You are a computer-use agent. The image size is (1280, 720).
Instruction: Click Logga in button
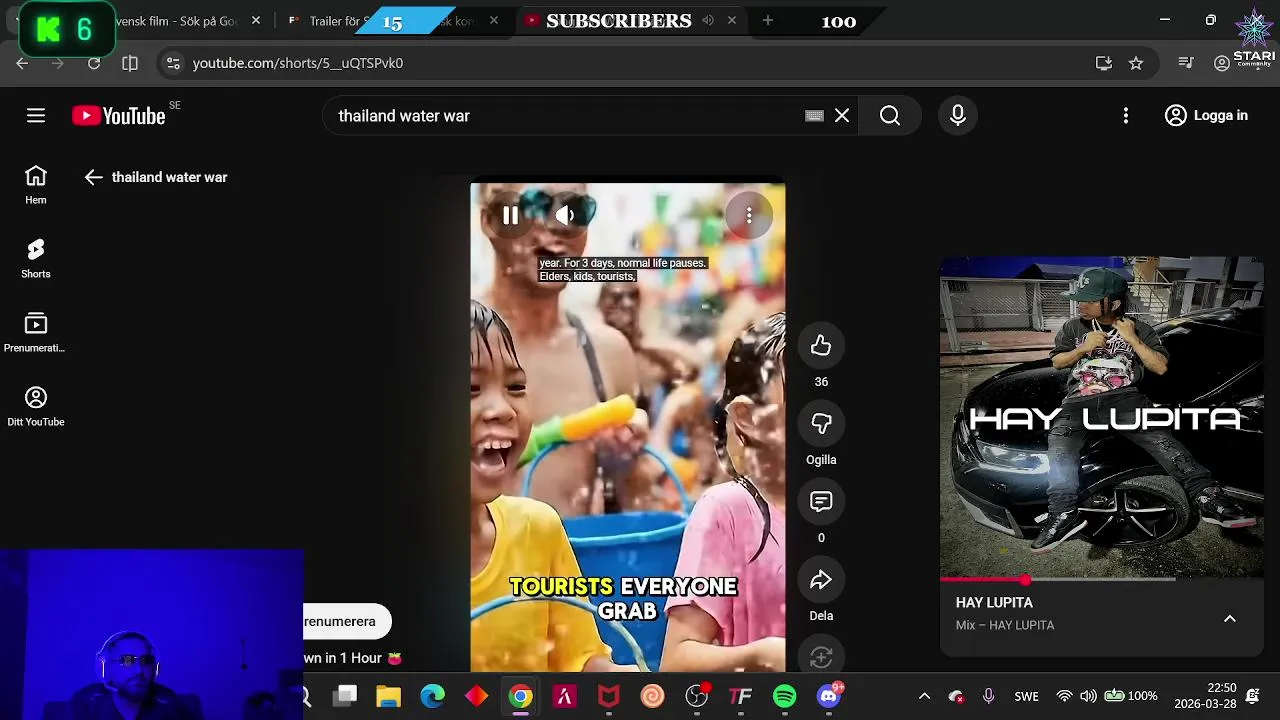tap(1207, 116)
